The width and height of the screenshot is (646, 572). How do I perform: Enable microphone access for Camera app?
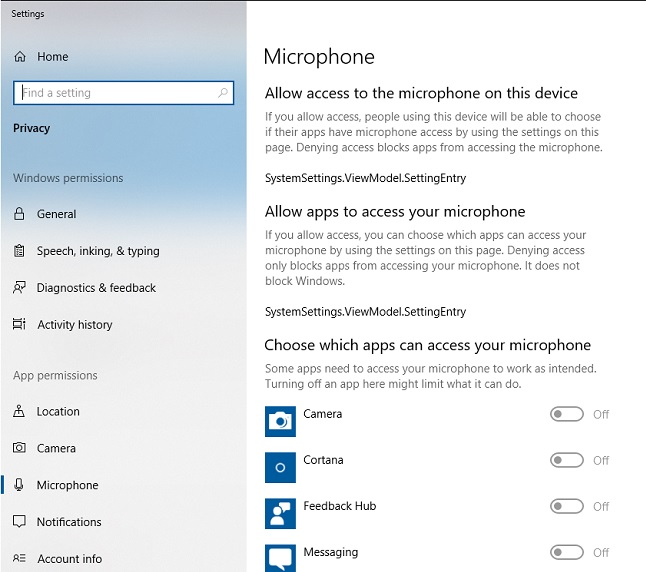point(566,414)
